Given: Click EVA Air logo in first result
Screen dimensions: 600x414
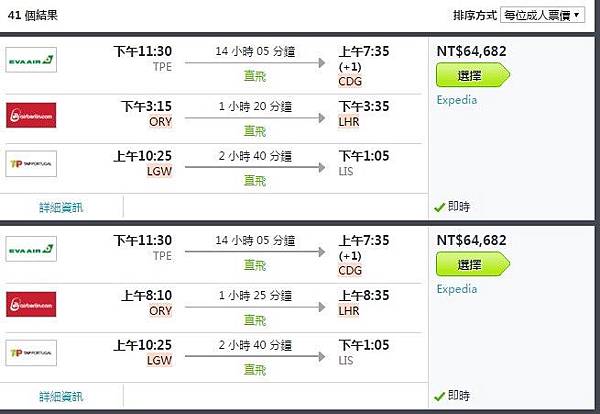Looking at the screenshot, I should tap(31, 58).
